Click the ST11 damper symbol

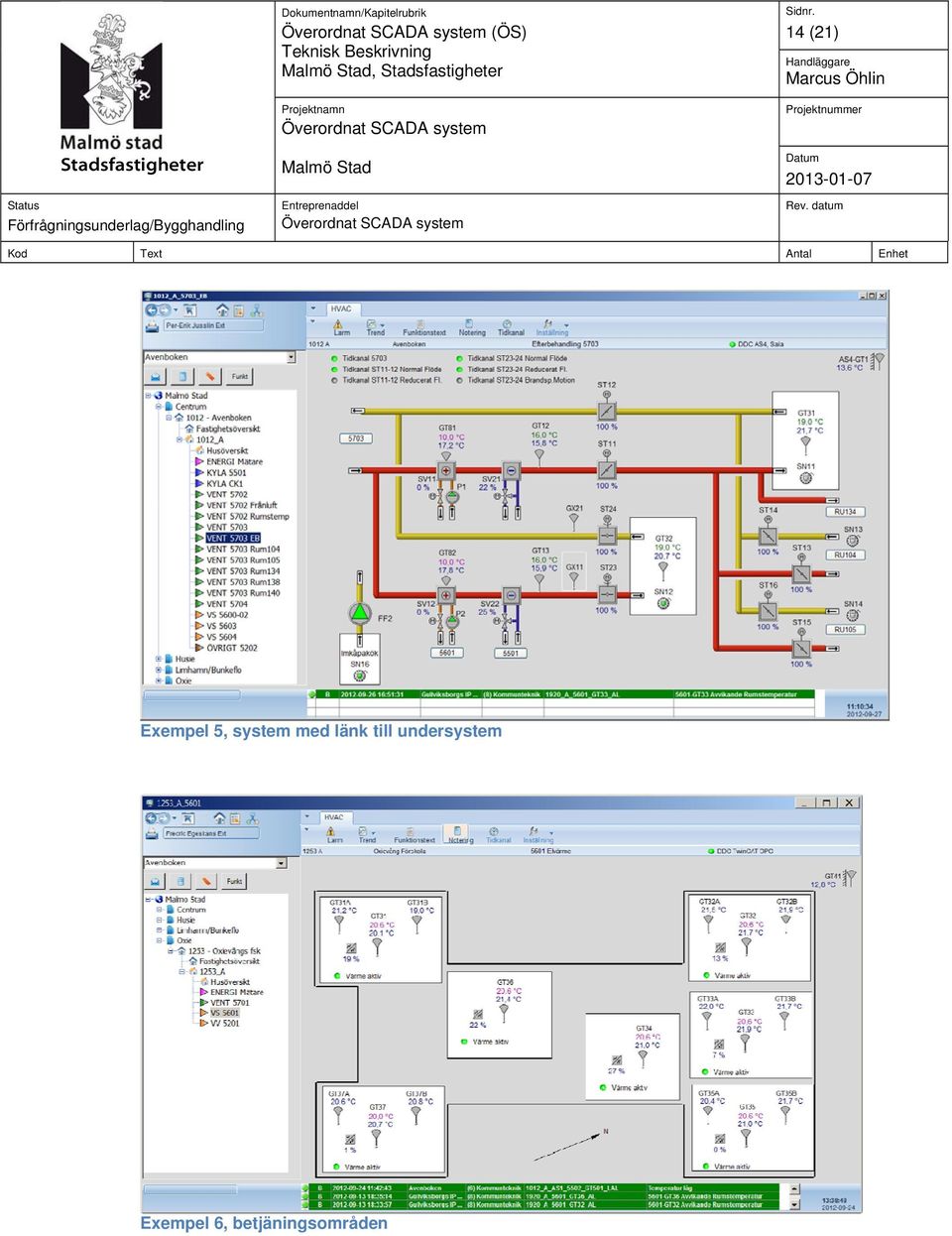point(606,469)
